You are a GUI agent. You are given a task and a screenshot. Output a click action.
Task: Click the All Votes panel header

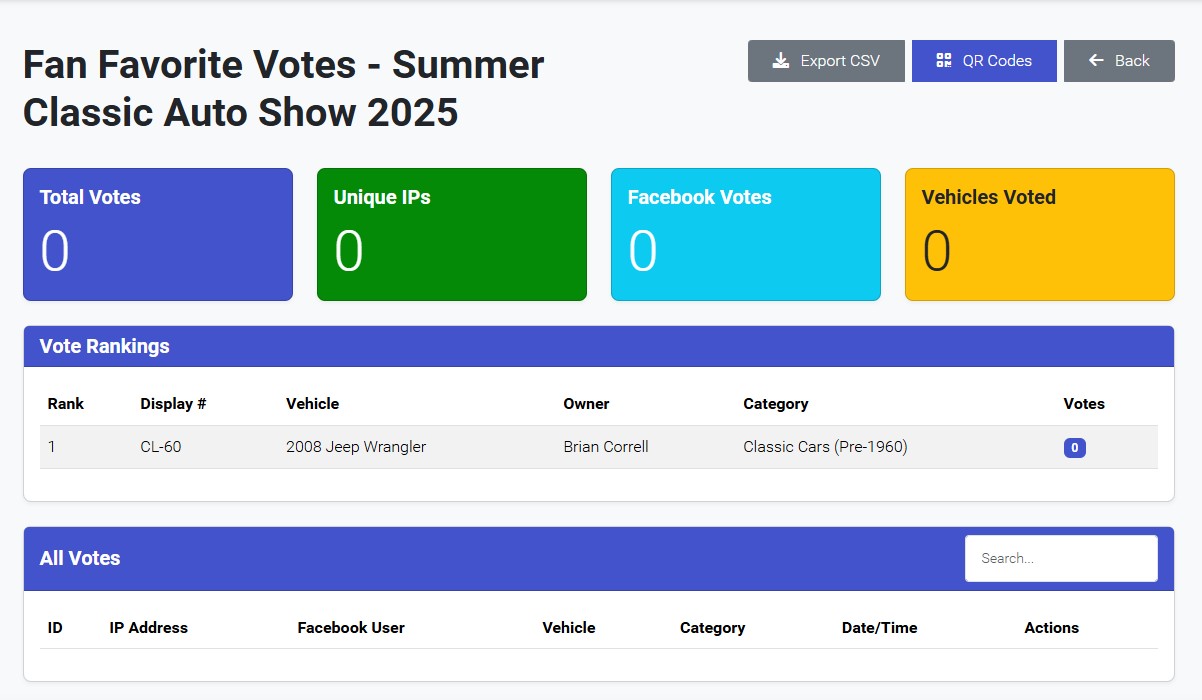point(80,558)
